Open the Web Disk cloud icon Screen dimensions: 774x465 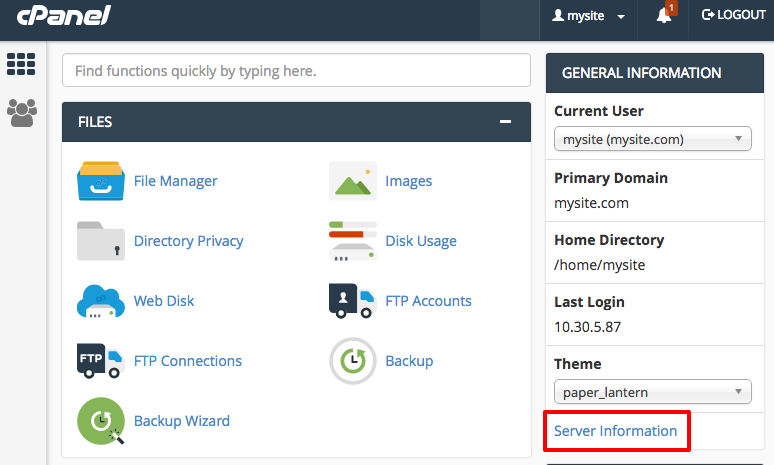[x=101, y=301]
